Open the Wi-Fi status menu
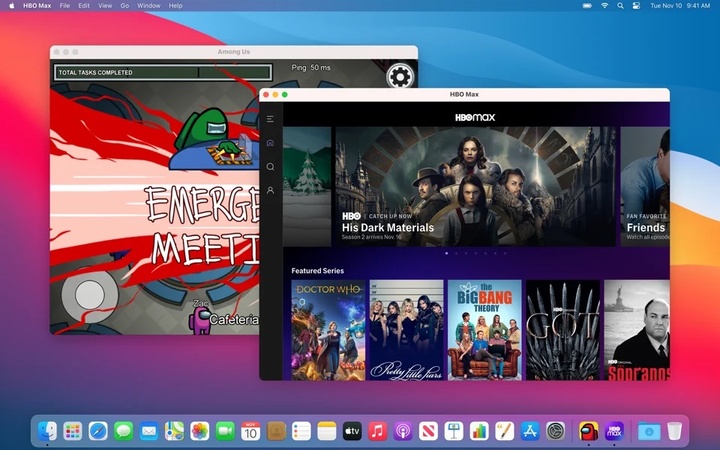The image size is (720, 450). click(605, 6)
